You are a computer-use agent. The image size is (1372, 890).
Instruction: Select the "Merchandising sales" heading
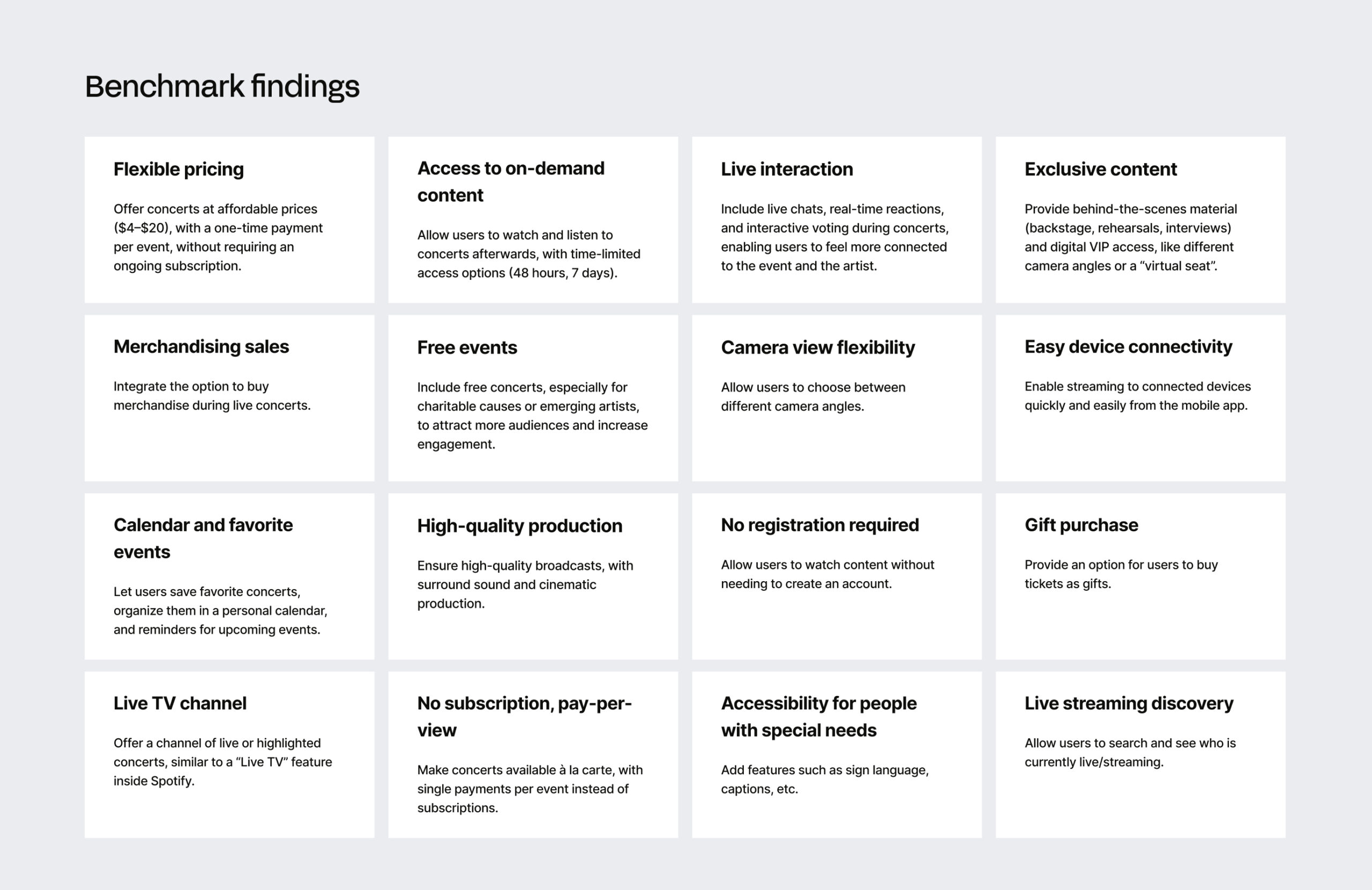[201, 347]
